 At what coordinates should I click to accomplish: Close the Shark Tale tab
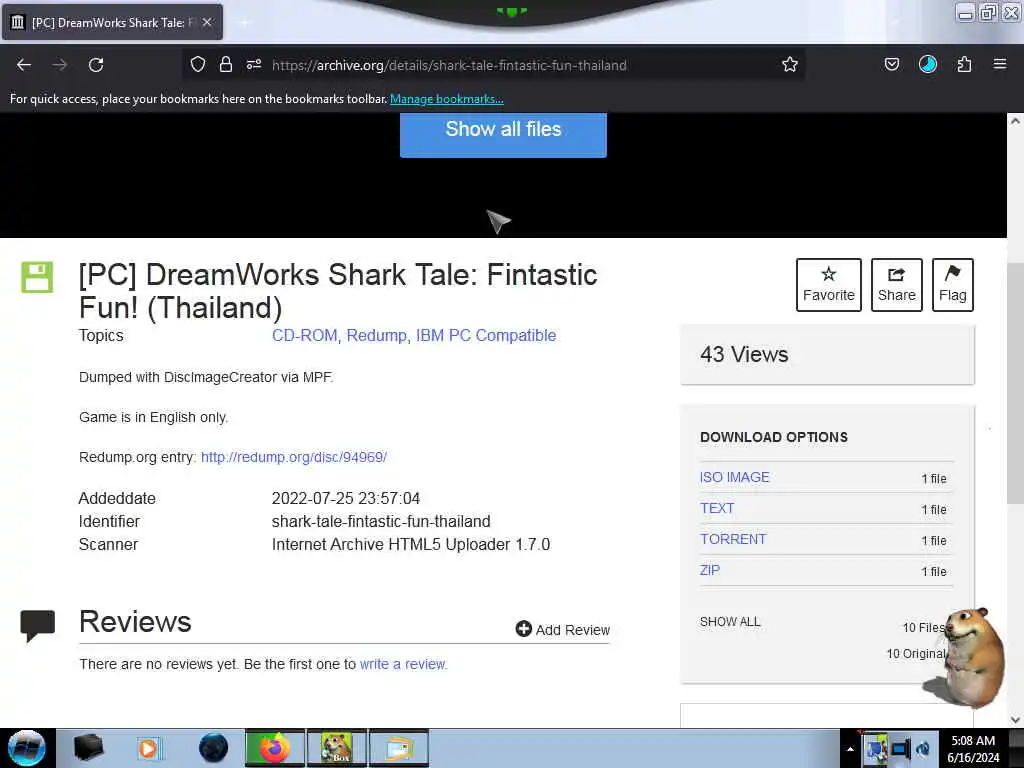tap(207, 22)
